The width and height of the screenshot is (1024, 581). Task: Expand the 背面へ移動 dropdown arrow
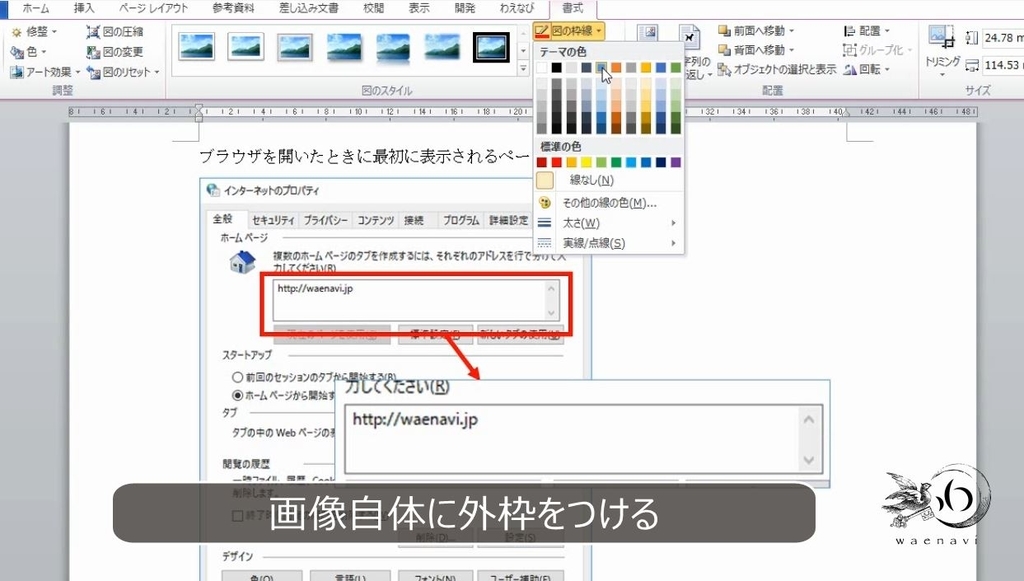click(x=792, y=50)
